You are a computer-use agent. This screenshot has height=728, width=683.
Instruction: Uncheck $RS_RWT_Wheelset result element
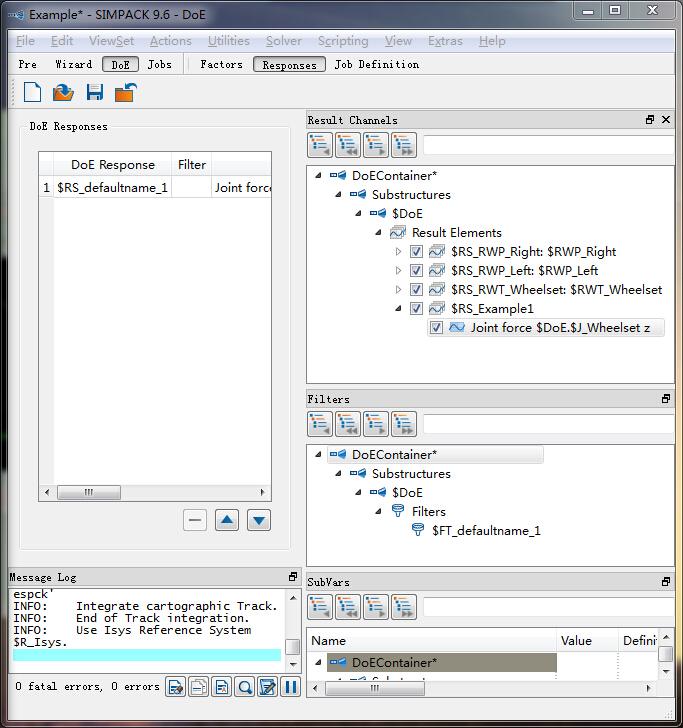(x=416, y=290)
